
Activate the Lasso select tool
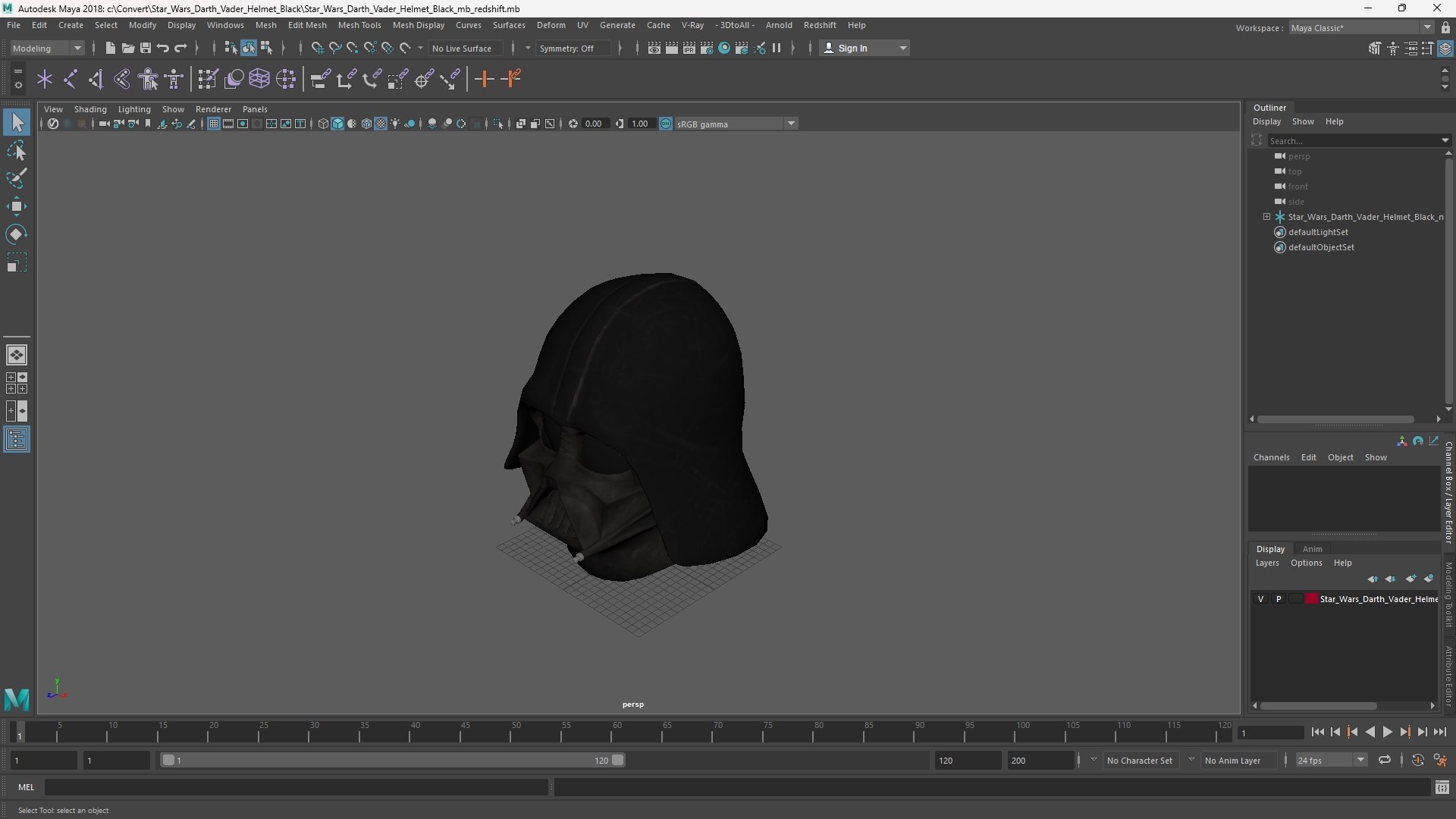coord(17,150)
